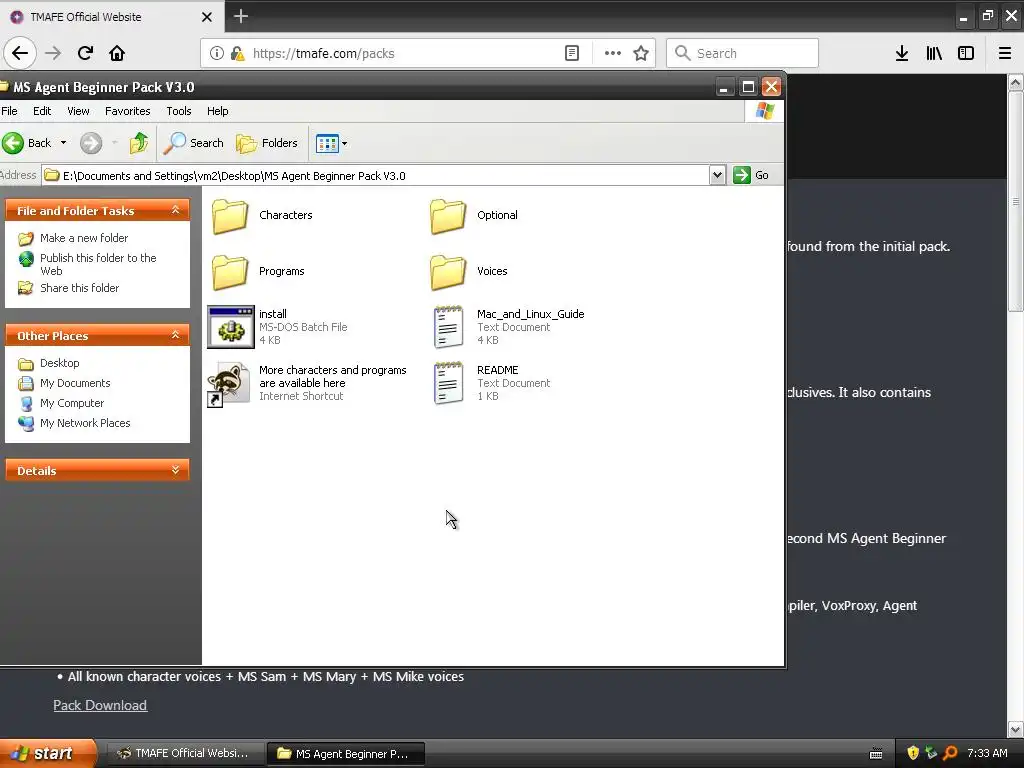Image resolution: width=1024 pixels, height=768 pixels.
Task: Open the File menu
Action: pyautogui.click(x=9, y=111)
